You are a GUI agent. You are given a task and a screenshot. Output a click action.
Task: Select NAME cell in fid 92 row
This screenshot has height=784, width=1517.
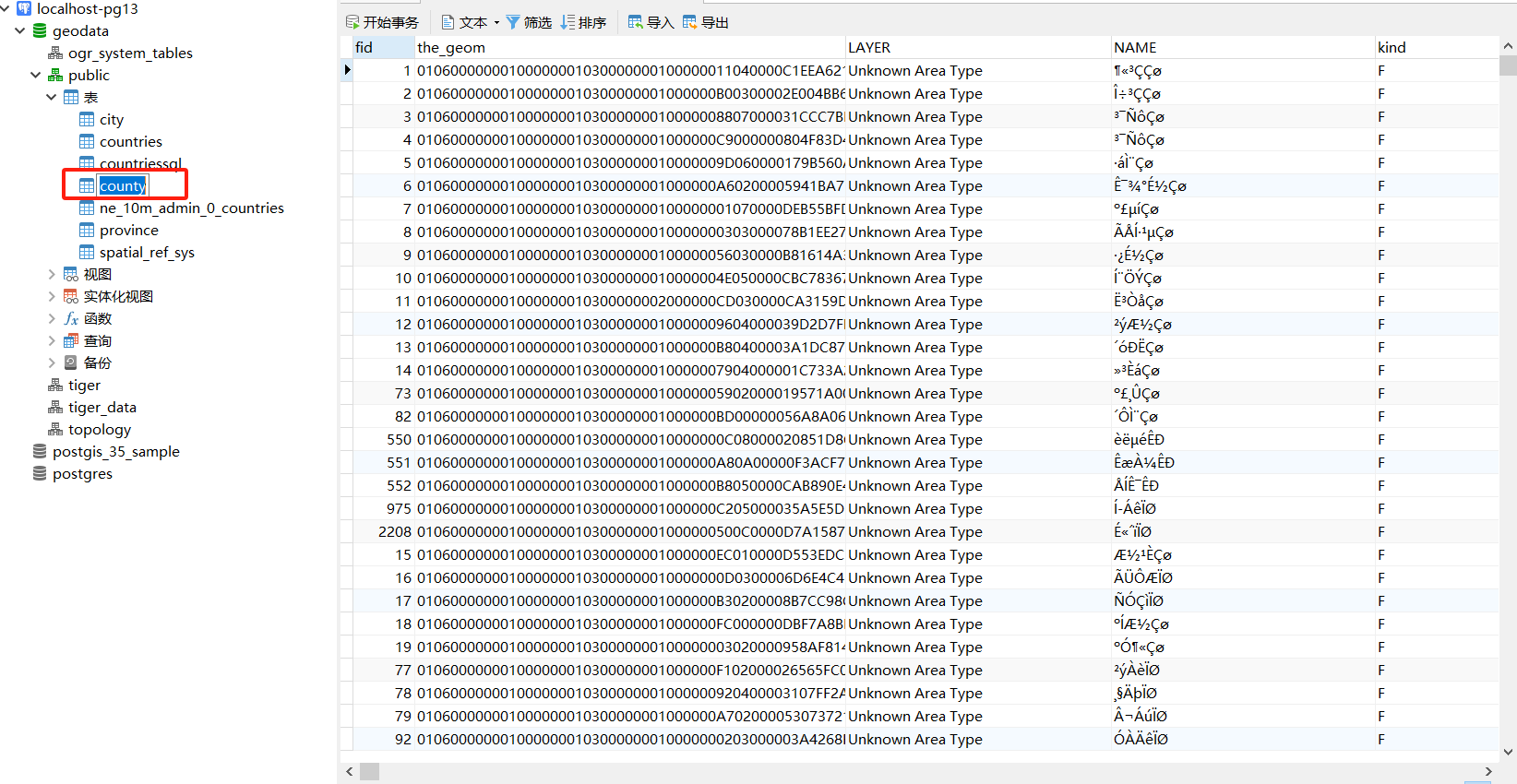[1243, 739]
